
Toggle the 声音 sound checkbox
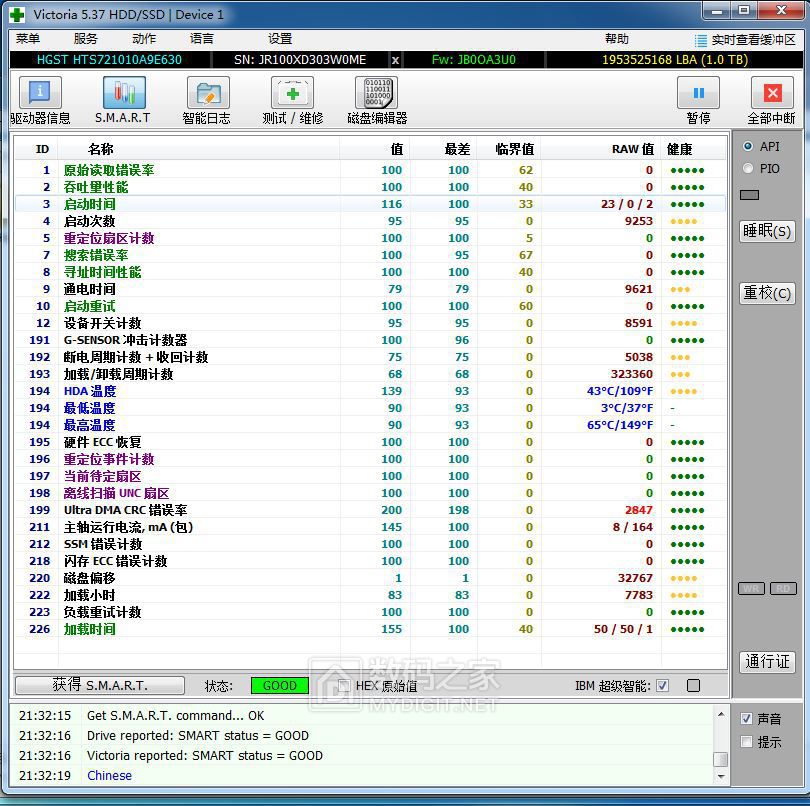746,719
